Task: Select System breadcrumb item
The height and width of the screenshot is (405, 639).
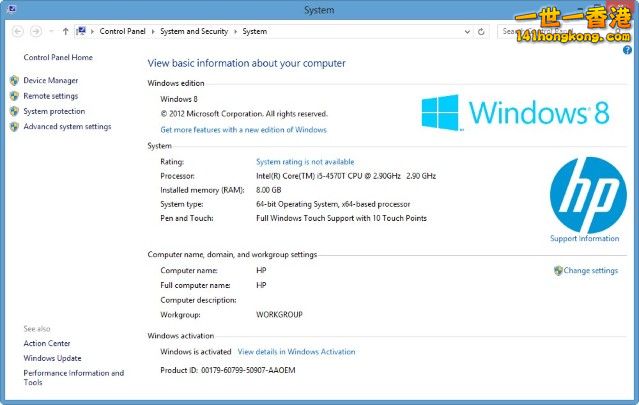Action: point(255,31)
